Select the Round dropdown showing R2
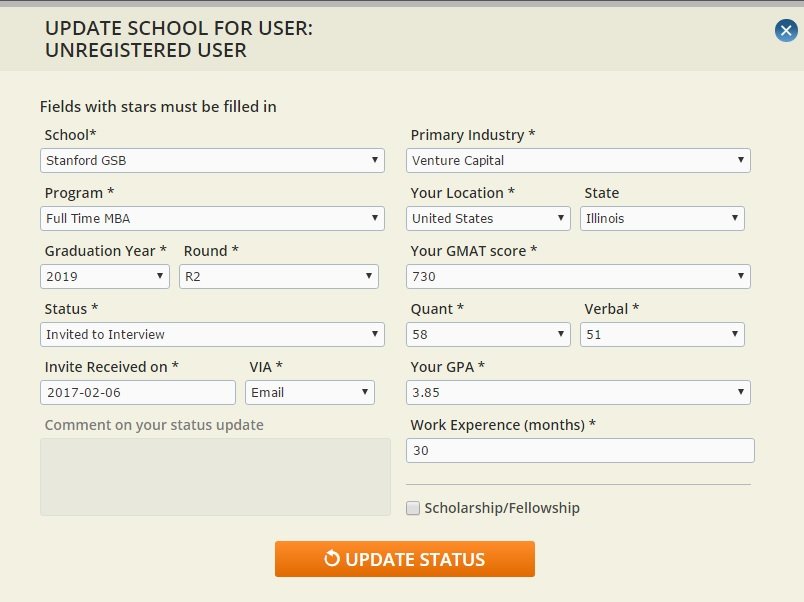 [279, 276]
